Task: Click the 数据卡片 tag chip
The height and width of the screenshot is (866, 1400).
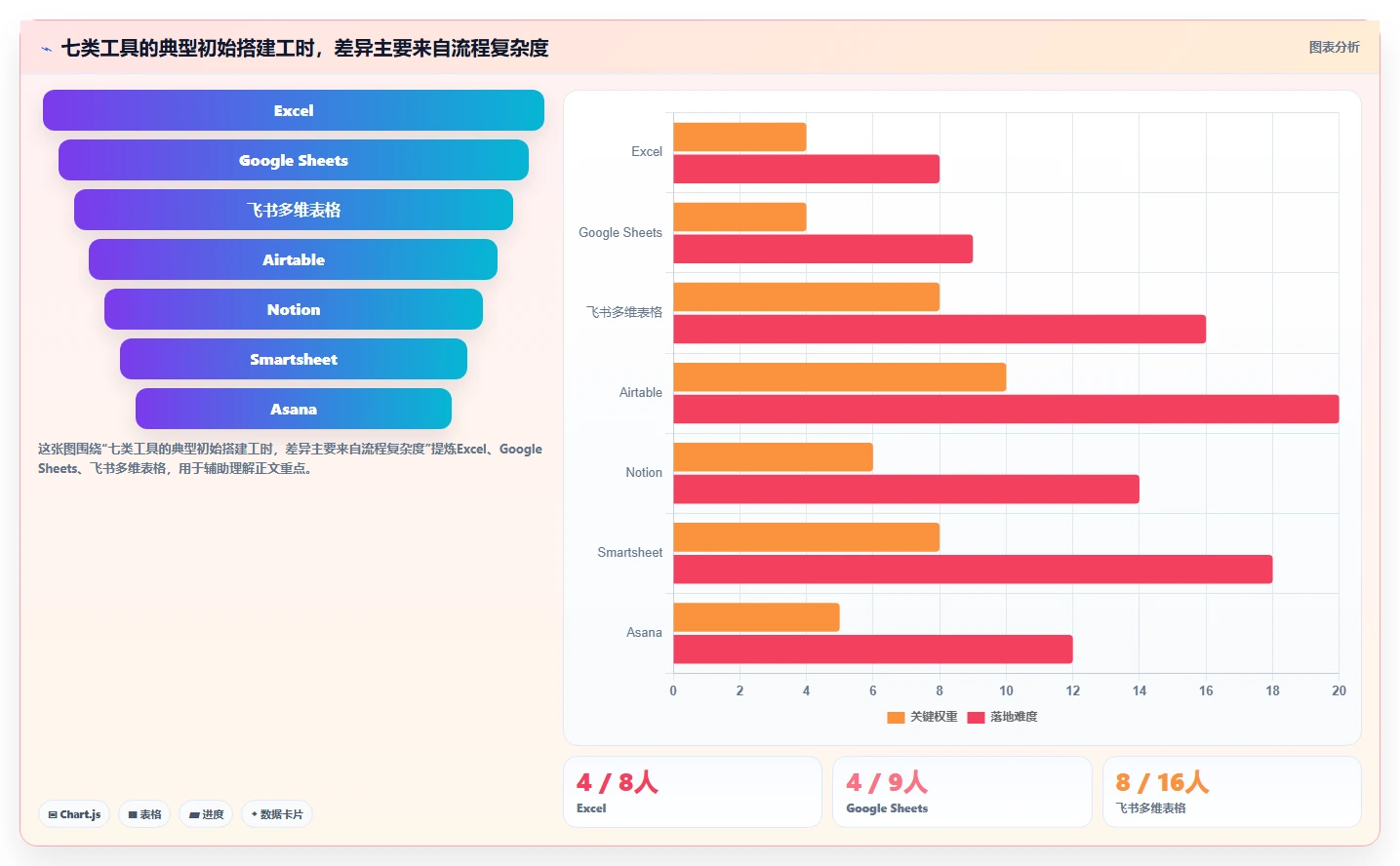Action: point(277,814)
